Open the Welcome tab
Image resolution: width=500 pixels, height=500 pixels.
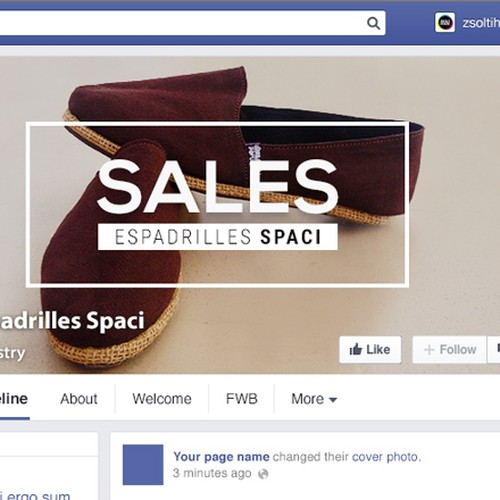click(162, 399)
